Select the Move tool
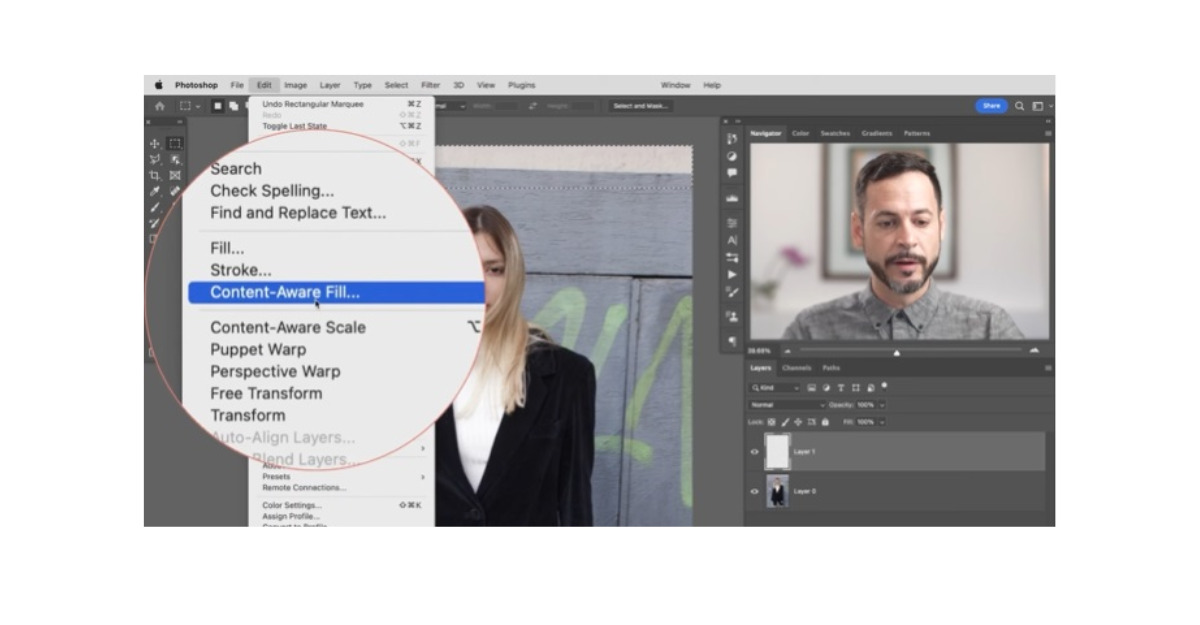 155,143
